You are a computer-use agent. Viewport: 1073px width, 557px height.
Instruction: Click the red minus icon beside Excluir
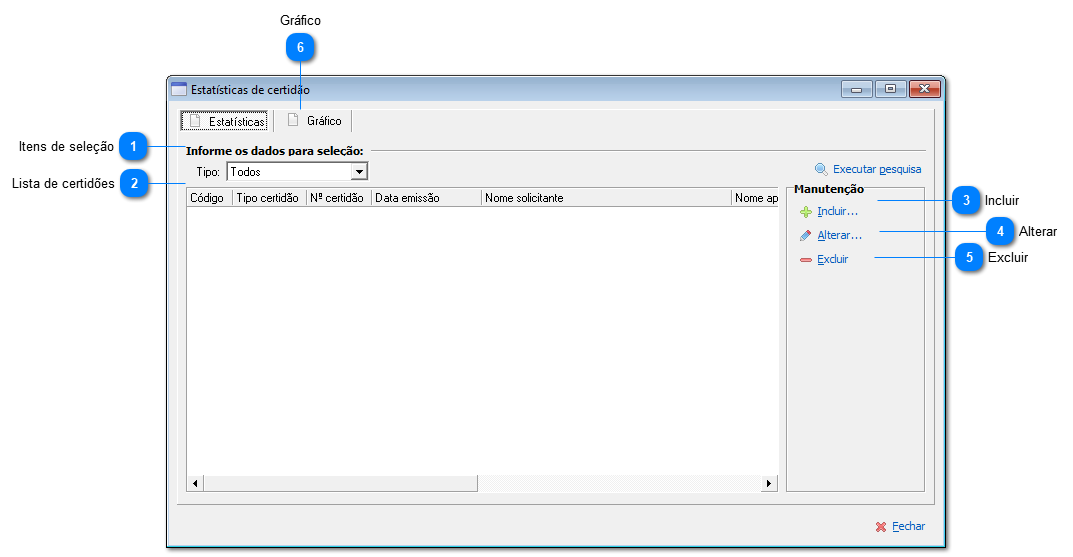(806, 260)
